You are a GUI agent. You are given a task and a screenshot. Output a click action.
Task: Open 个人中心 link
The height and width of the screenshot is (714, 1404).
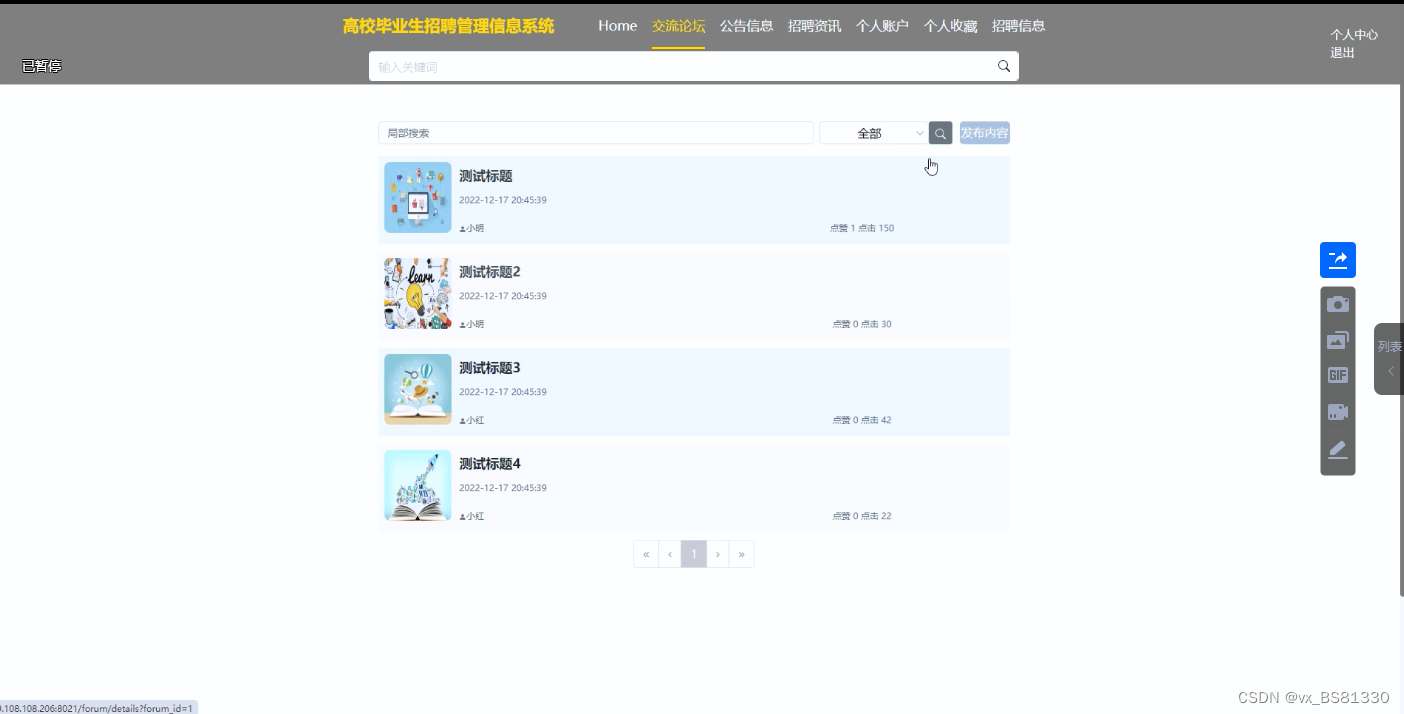pyautogui.click(x=1354, y=34)
